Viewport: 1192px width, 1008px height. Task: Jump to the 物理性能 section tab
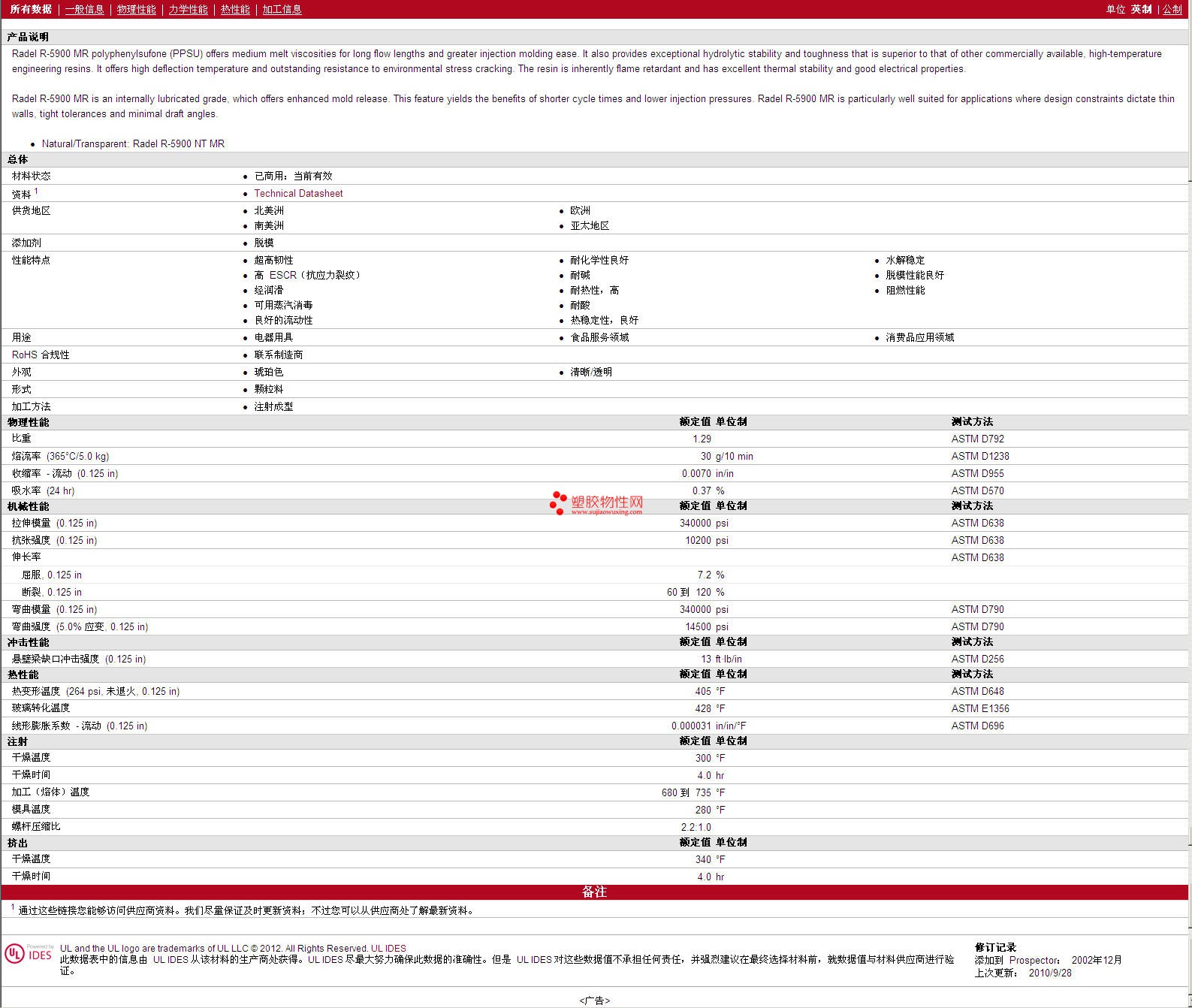[136, 9]
